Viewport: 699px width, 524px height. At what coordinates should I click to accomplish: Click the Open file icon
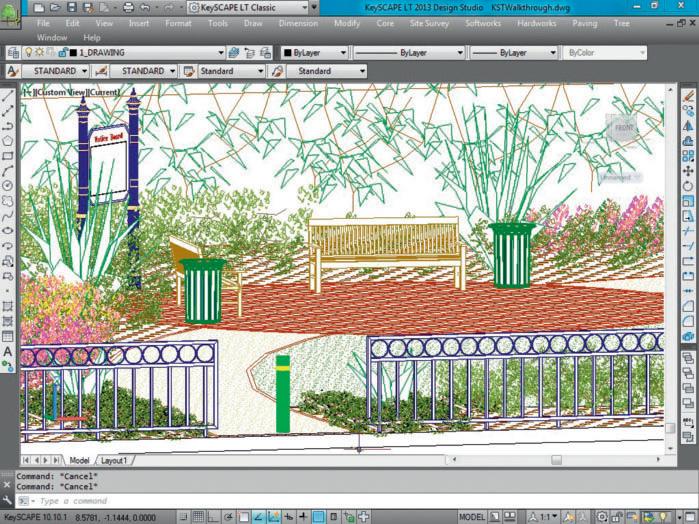(55, 7)
